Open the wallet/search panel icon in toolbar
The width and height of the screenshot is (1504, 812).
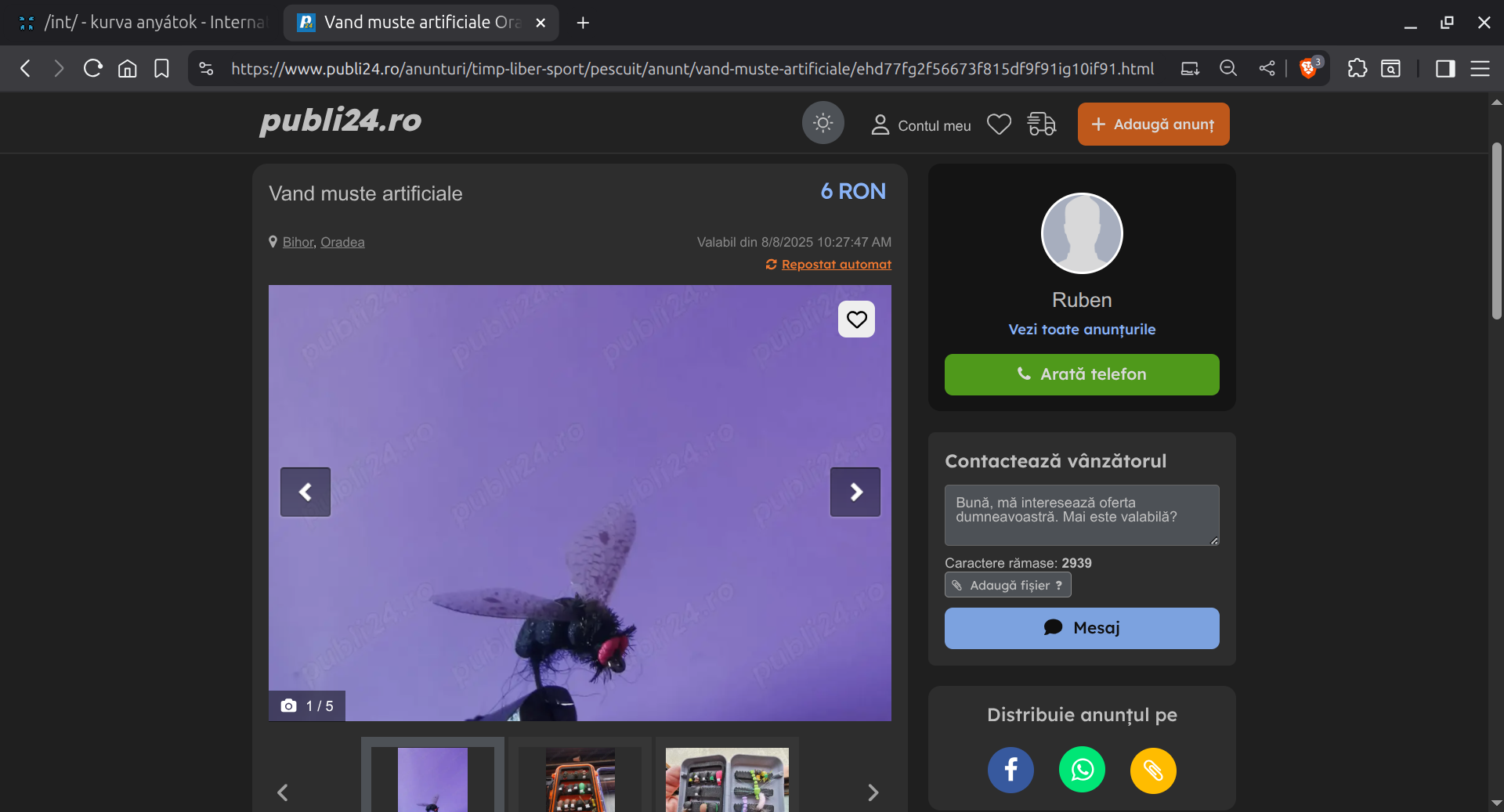pyautogui.click(x=1391, y=69)
